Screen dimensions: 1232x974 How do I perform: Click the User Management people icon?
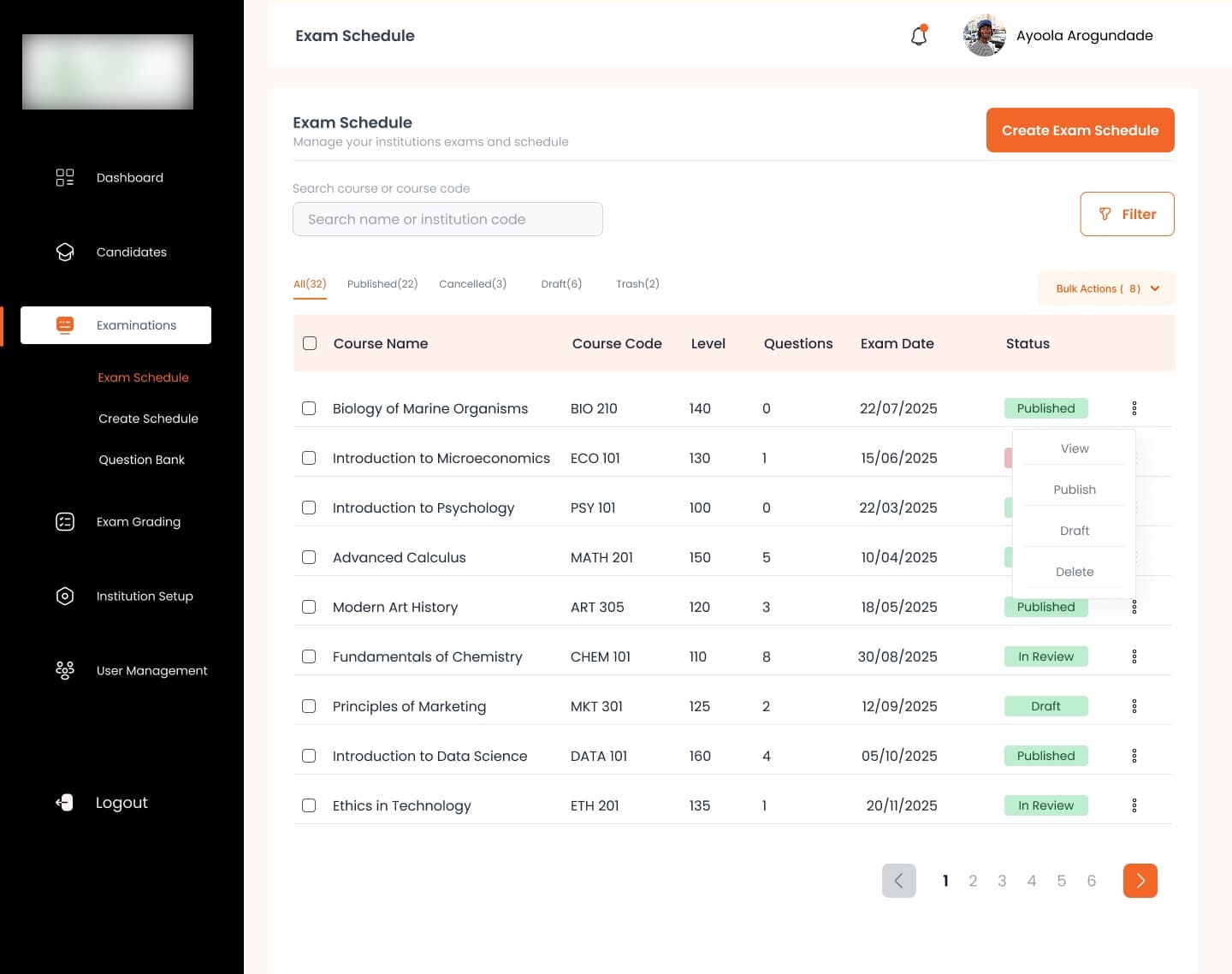65,670
